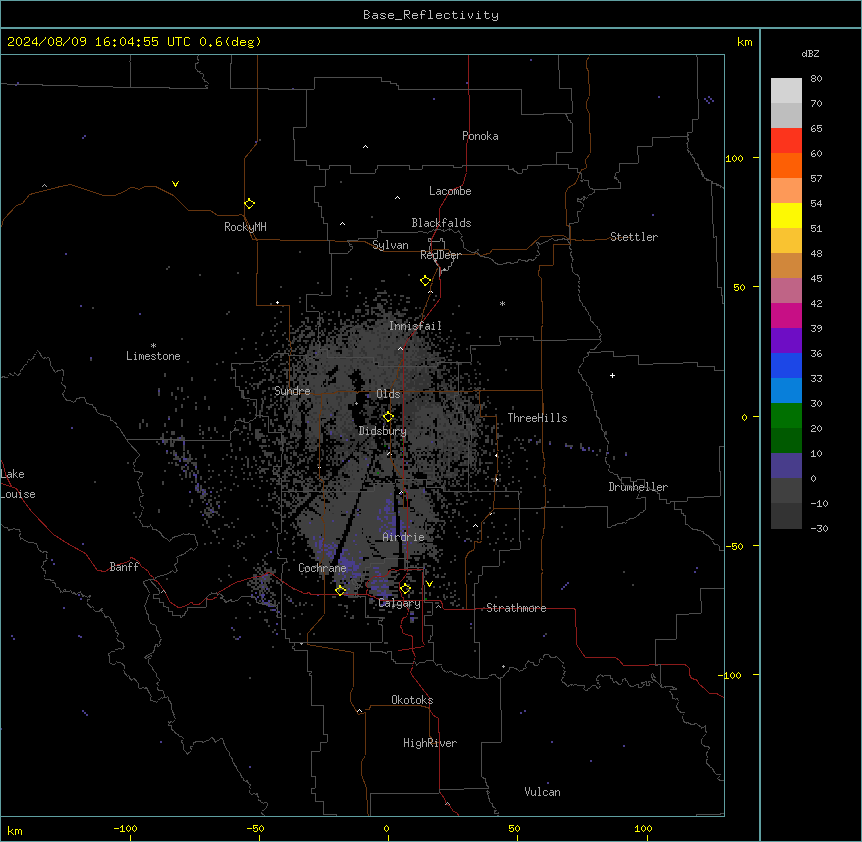Click the Innisfail label
The height and width of the screenshot is (842, 862).
[x=415, y=326]
